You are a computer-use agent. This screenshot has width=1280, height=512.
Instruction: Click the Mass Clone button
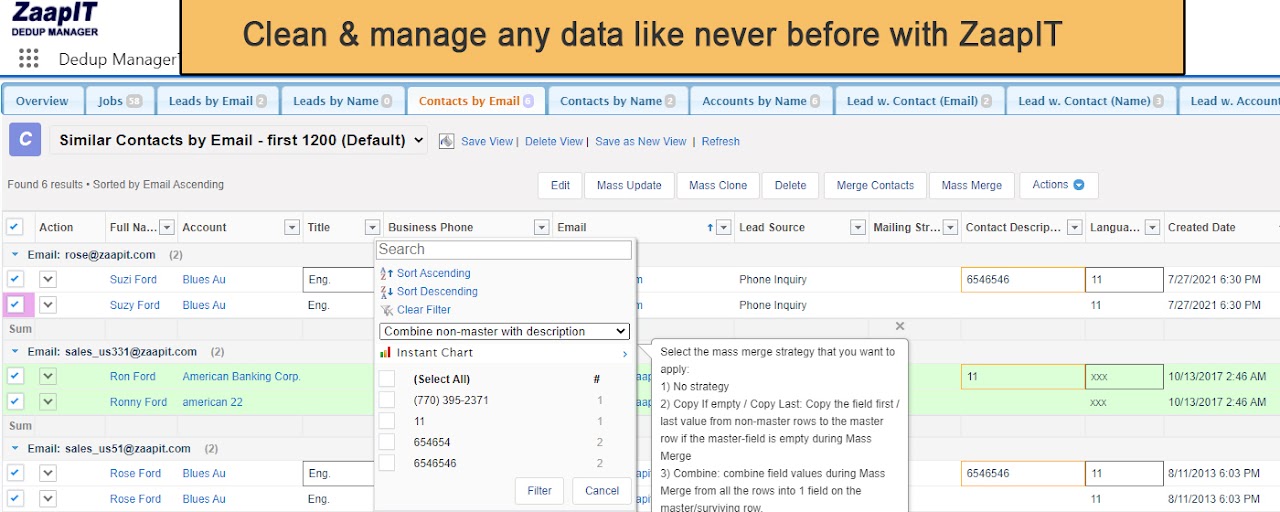(x=718, y=185)
